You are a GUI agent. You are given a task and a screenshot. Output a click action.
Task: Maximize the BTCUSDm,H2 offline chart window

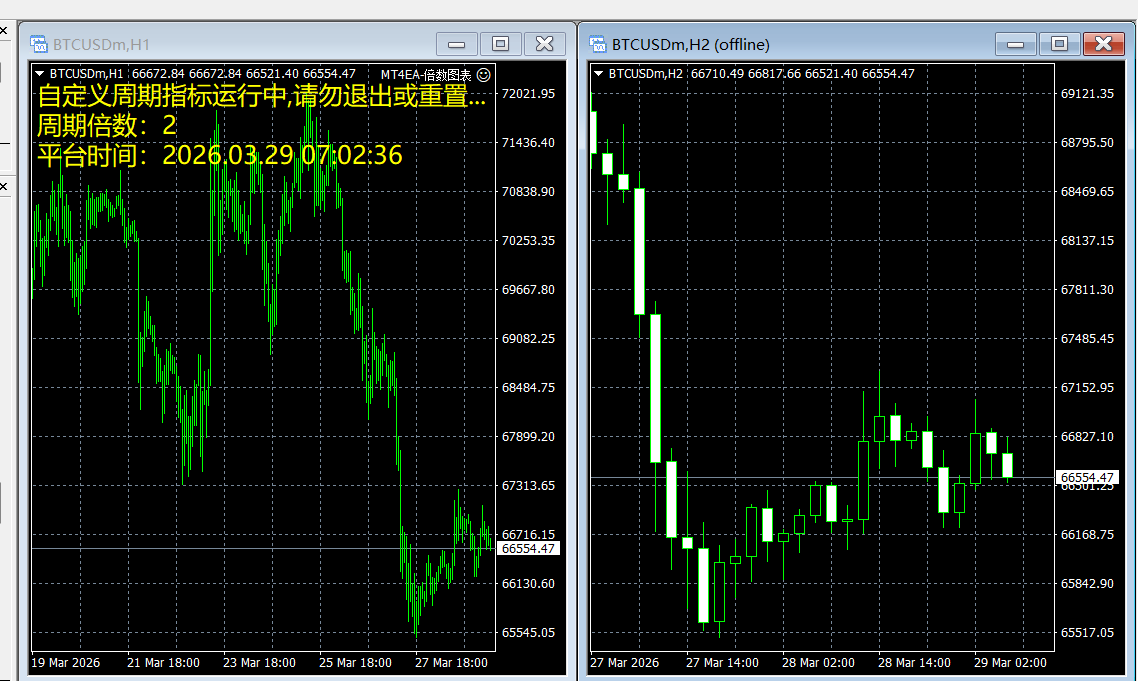(x=1059, y=44)
